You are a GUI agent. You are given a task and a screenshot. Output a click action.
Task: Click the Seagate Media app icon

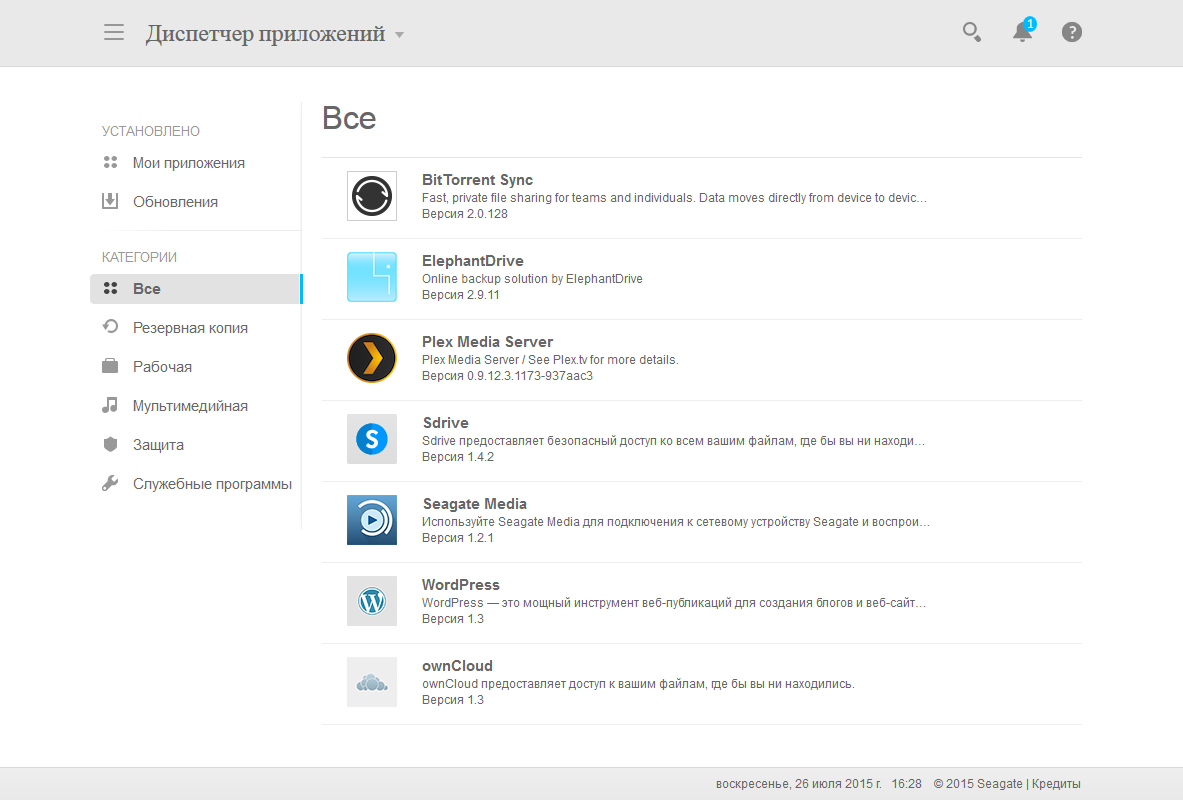(x=372, y=520)
